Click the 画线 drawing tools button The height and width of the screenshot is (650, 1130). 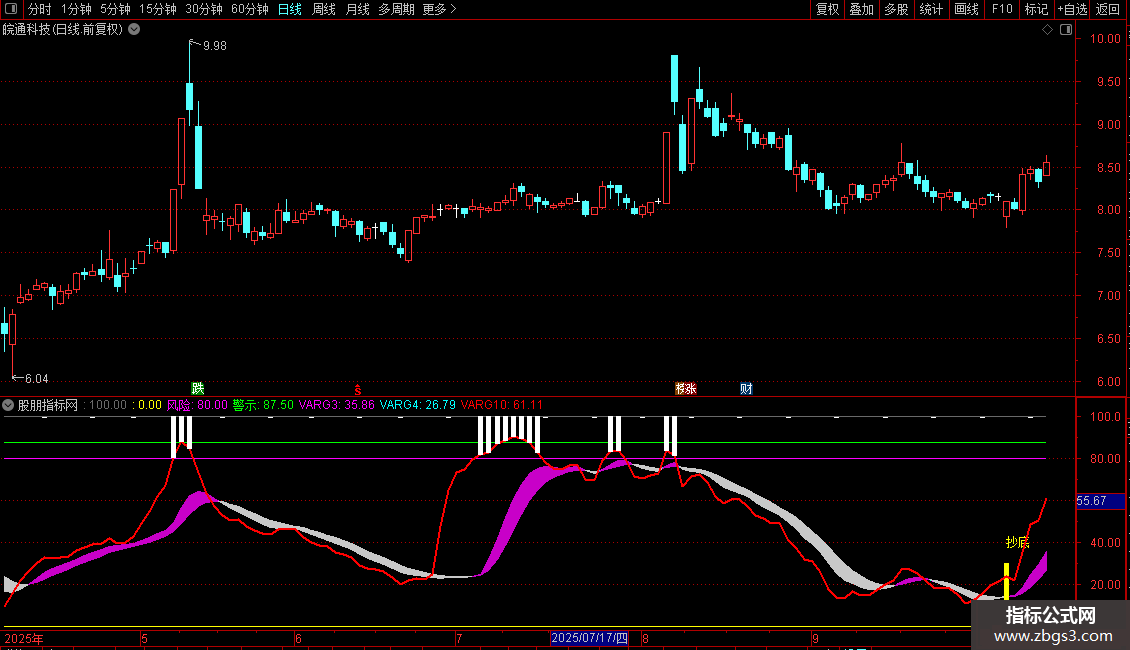tap(966, 10)
